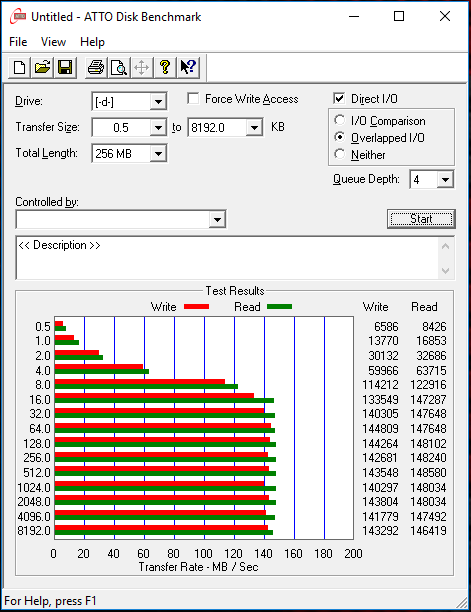Open the Help menu
Screen dimensions: 471x612
(x=92, y=42)
